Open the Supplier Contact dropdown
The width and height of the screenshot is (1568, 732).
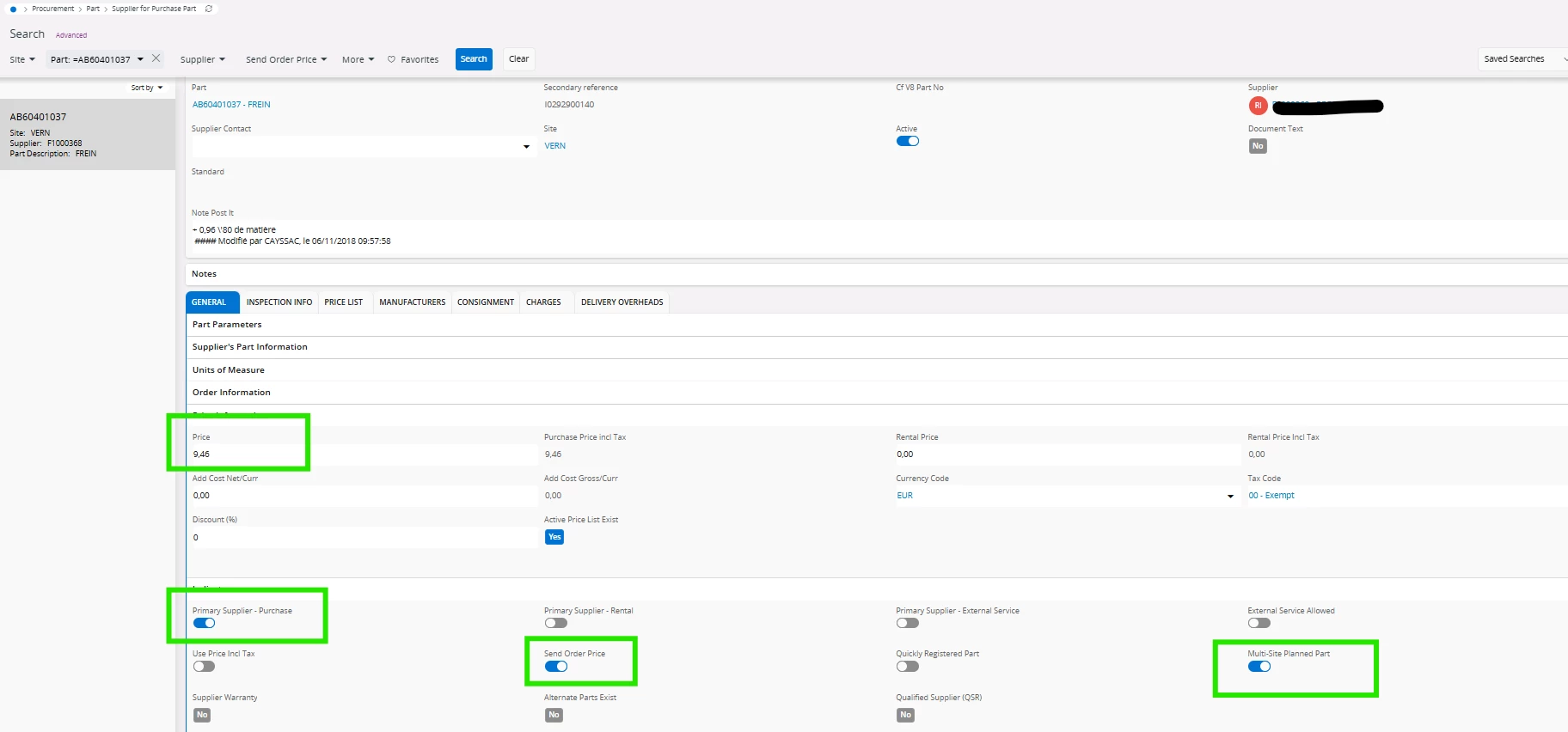coord(526,147)
